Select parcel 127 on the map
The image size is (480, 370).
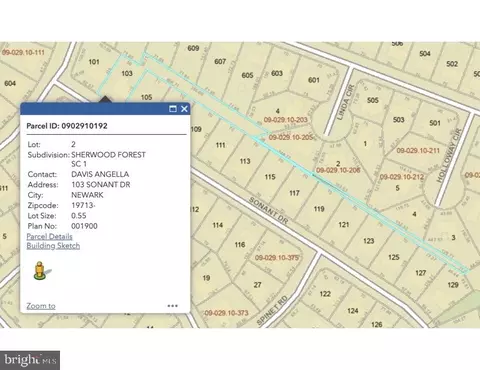(x=421, y=273)
